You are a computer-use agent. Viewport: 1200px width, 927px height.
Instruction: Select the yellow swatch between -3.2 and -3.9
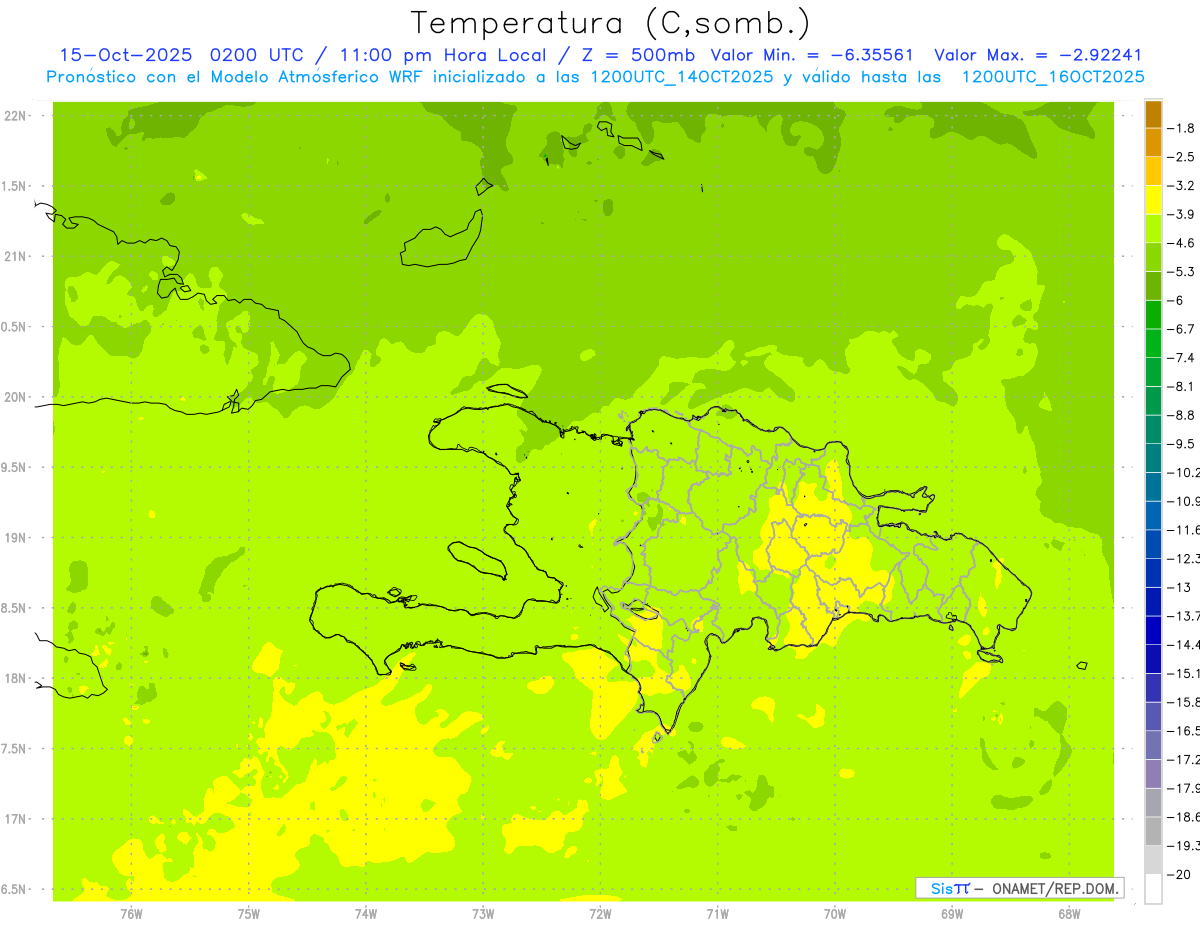click(1153, 200)
